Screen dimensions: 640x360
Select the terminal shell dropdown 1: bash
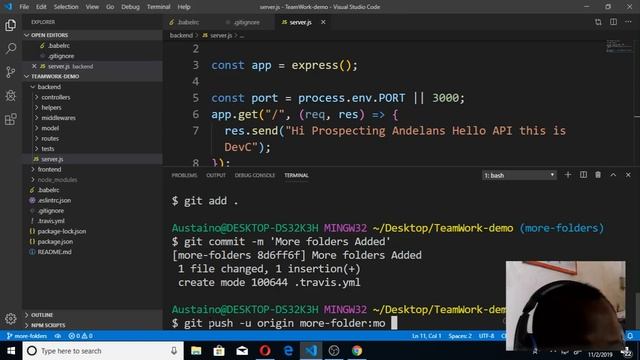tap(519, 175)
